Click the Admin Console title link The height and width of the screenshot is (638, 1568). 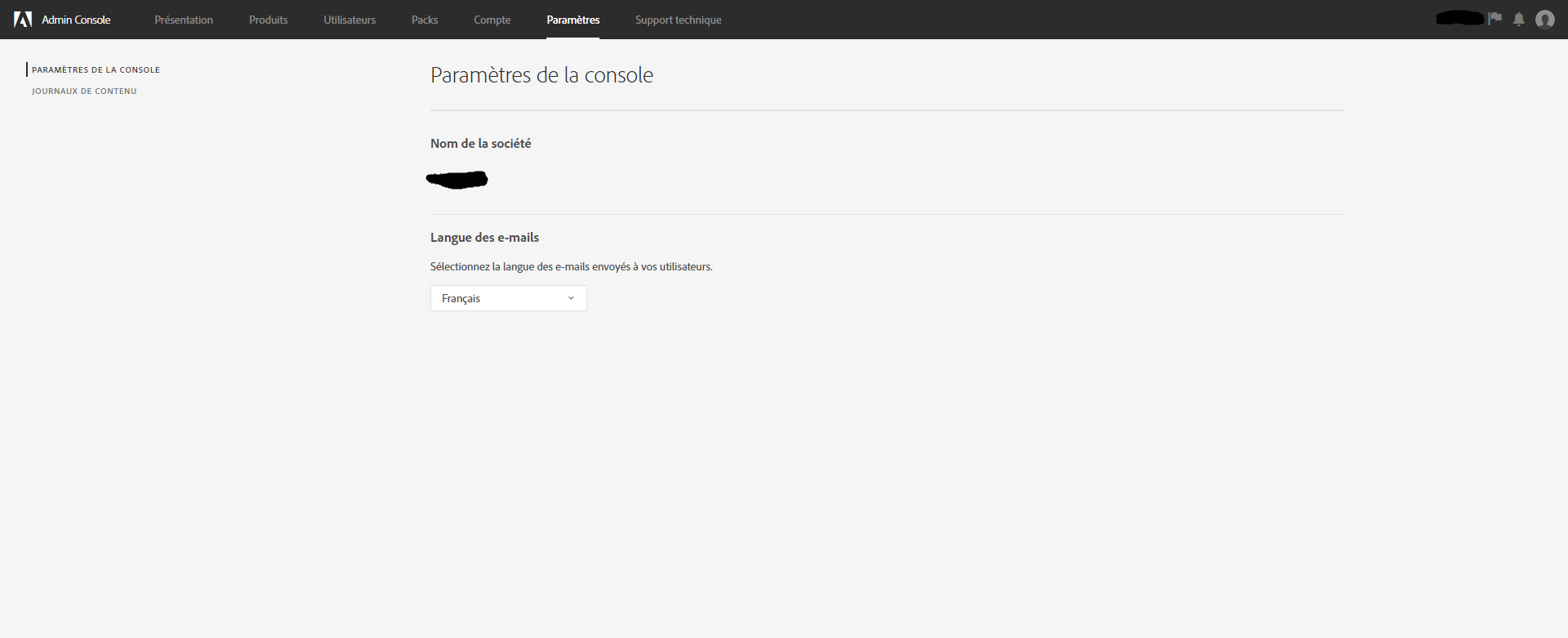coord(76,20)
